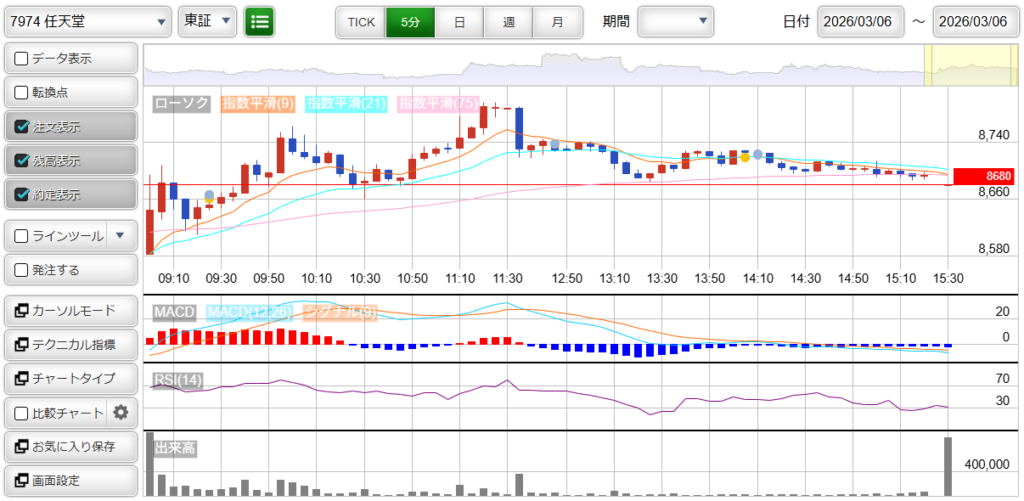Click the screen settings popup icon

coord(21,480)
